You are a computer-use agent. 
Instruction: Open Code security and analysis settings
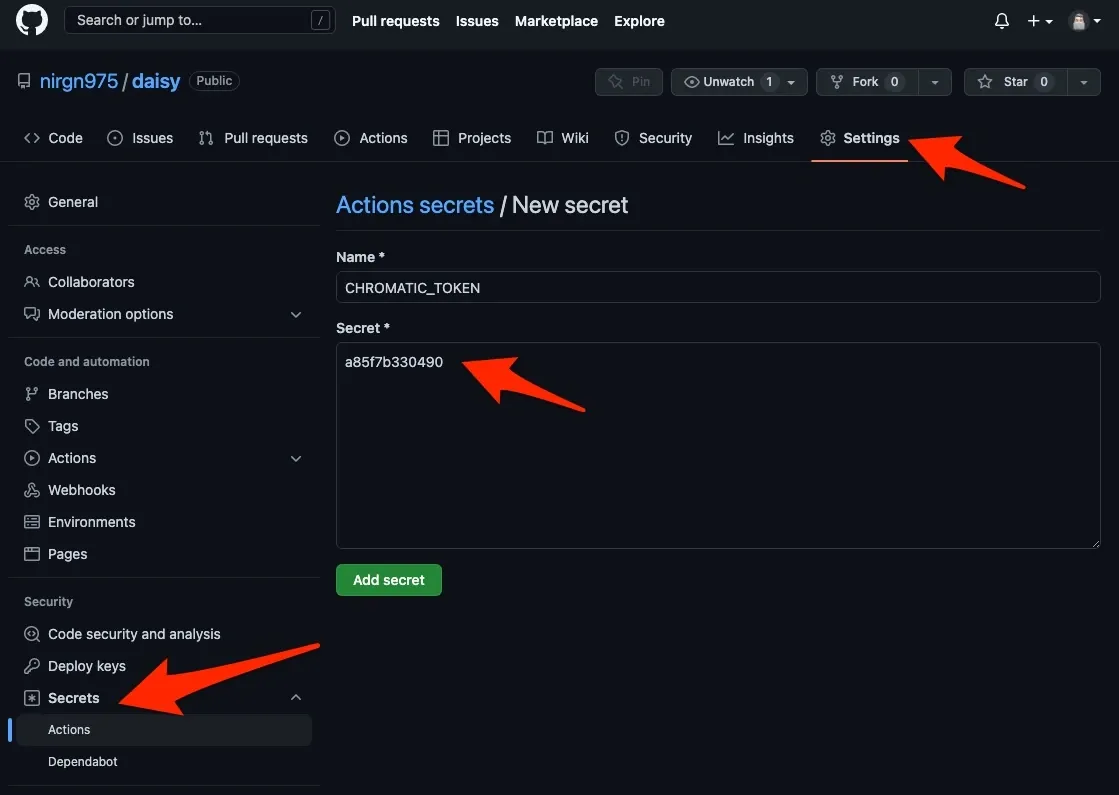click(x=133, y=633)
